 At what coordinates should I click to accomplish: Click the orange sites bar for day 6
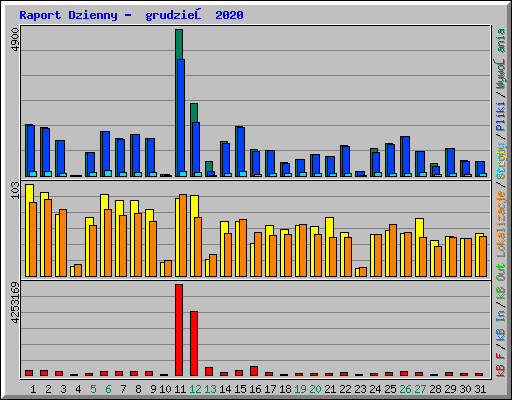108,243
